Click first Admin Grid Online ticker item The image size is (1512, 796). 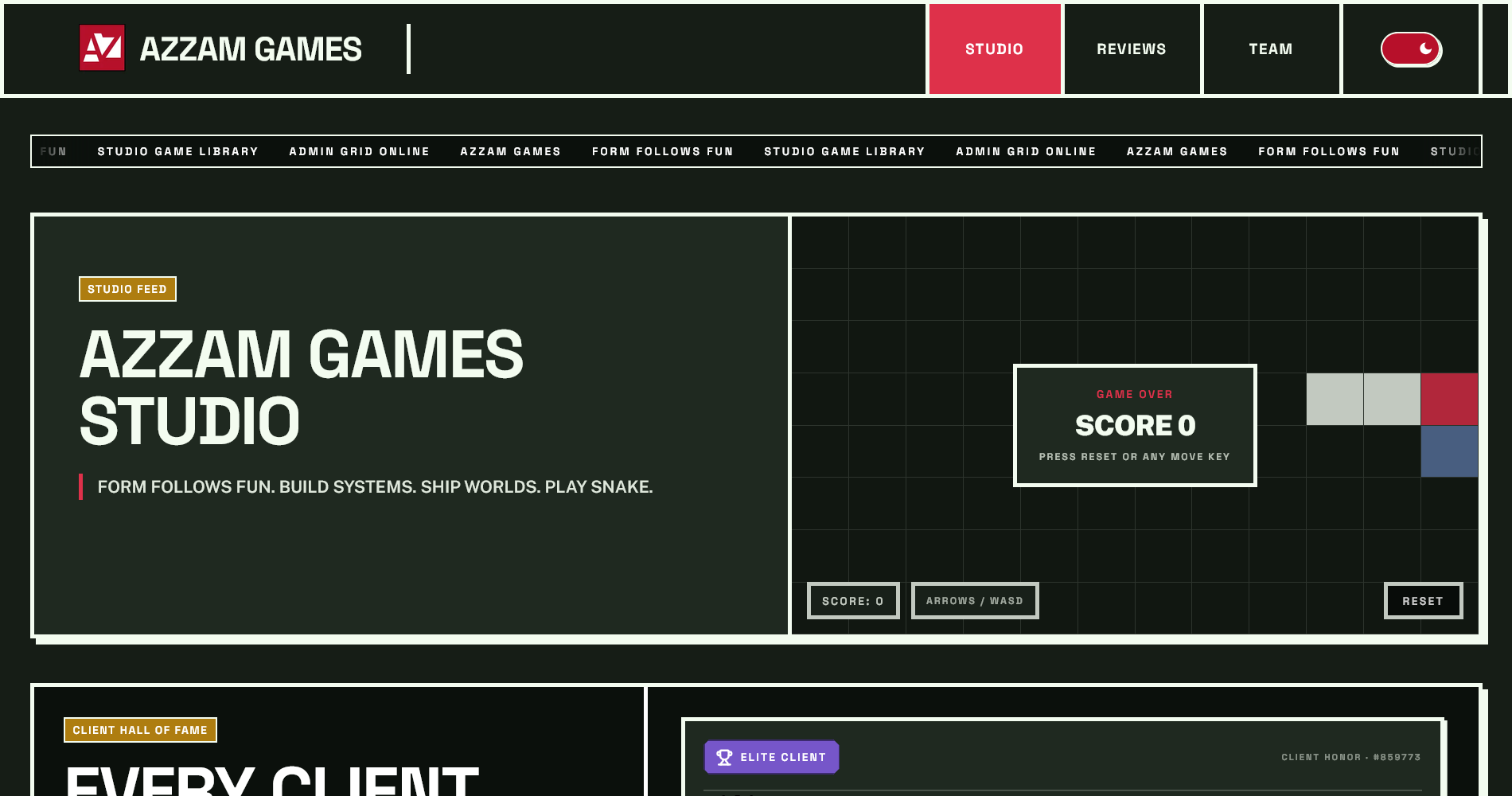click(359, 151)
